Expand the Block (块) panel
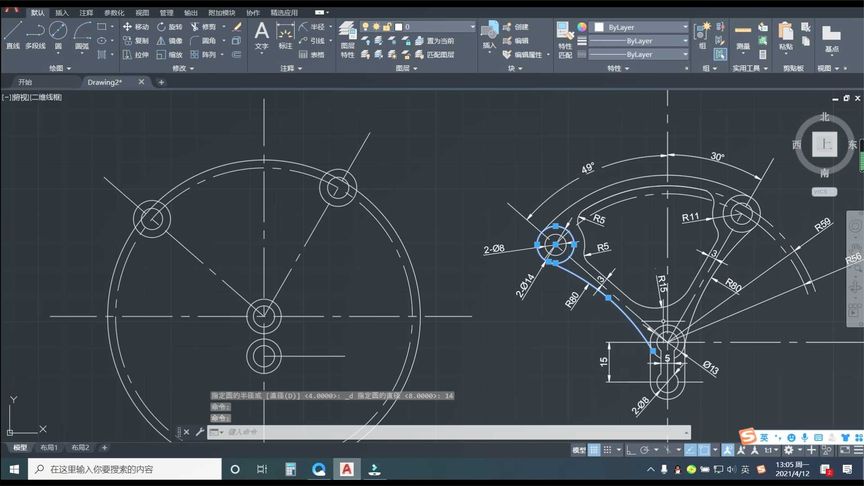 click(515, 68)
